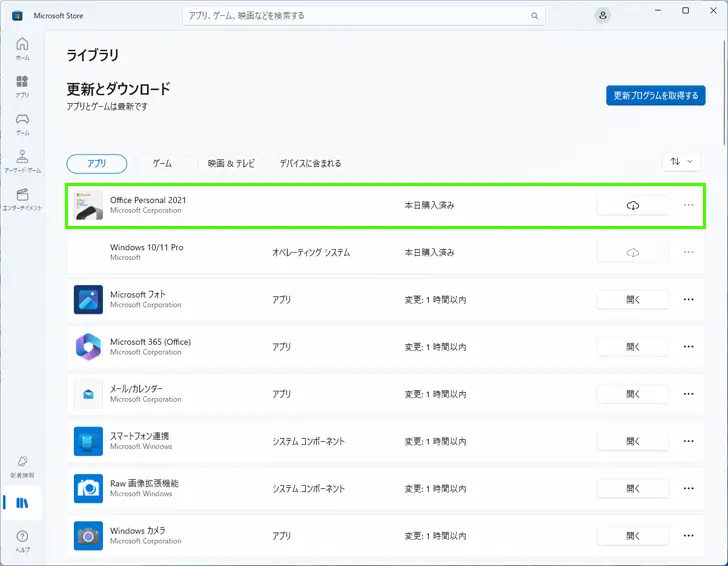Open more options for Raw 画像拡張機能
The image size is (728, 566).
tap(689, 488)
